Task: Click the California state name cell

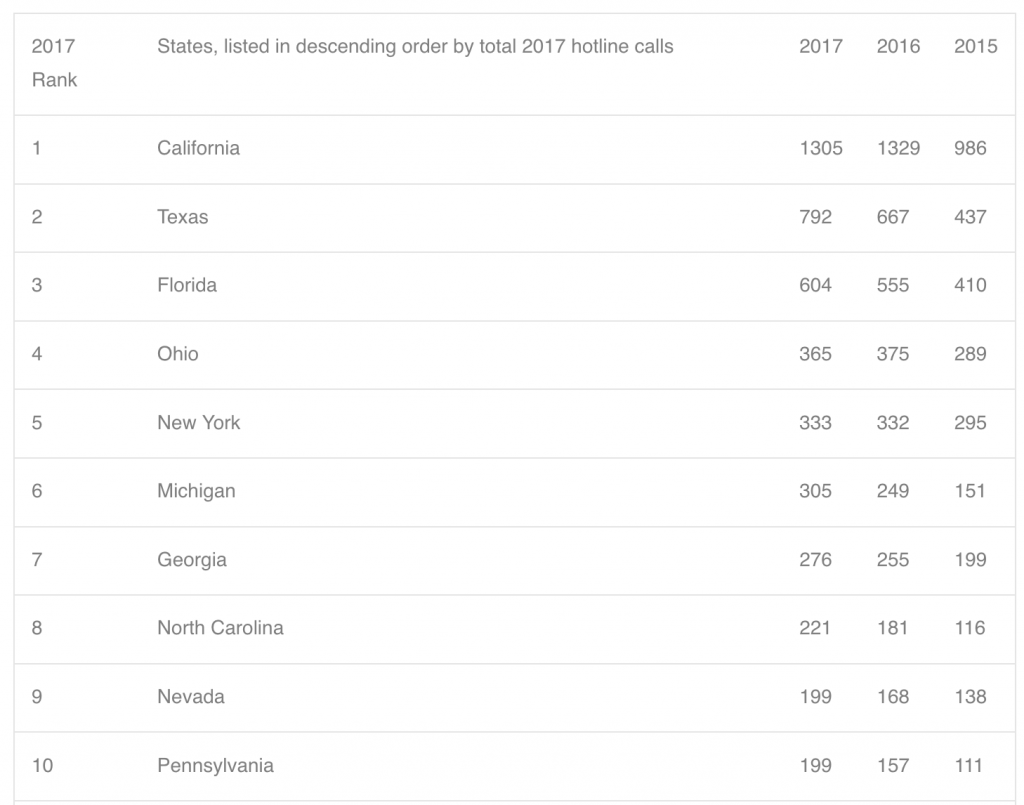Action: (199, 148)
